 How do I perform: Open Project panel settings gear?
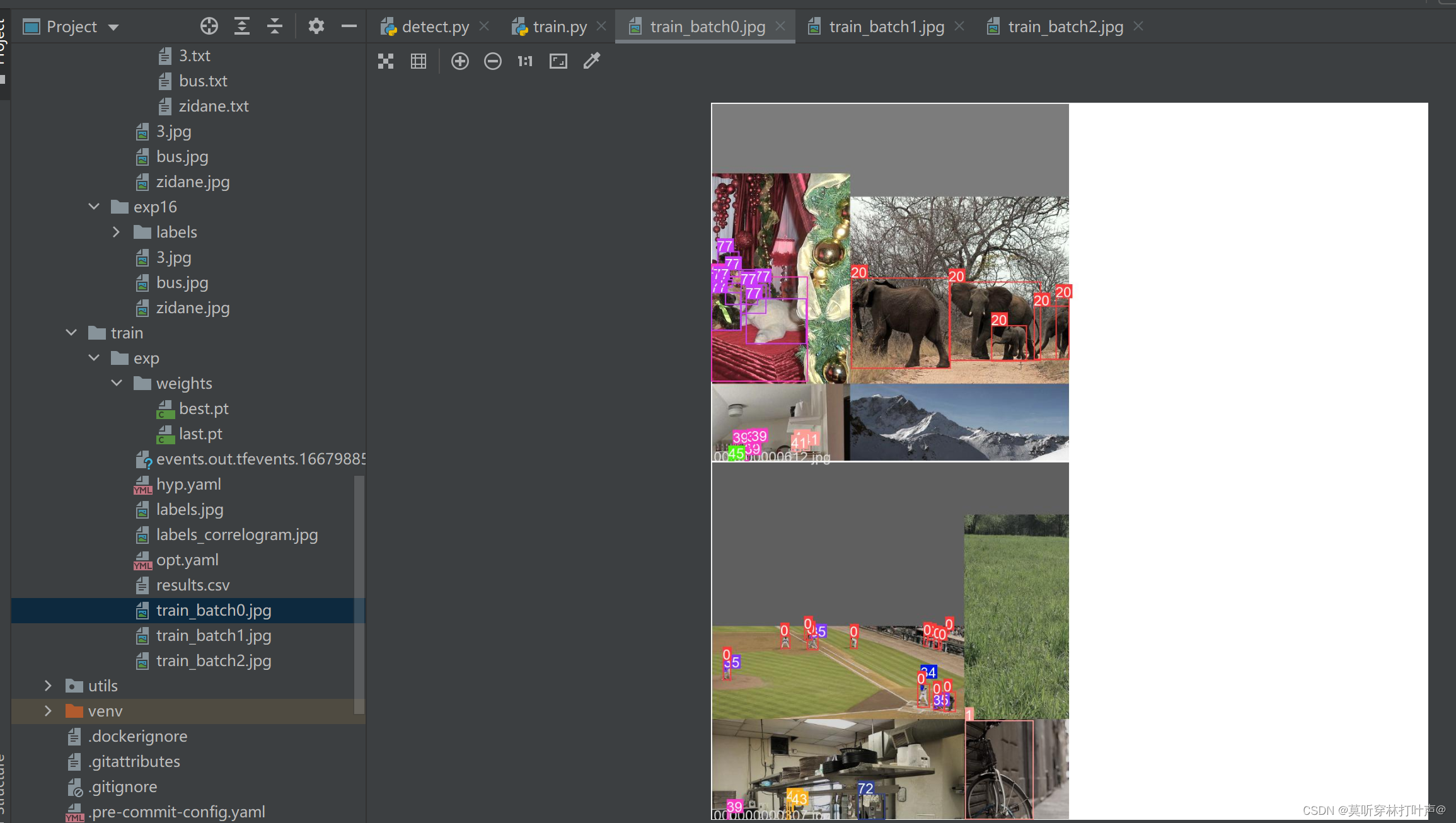click(316, 26)
